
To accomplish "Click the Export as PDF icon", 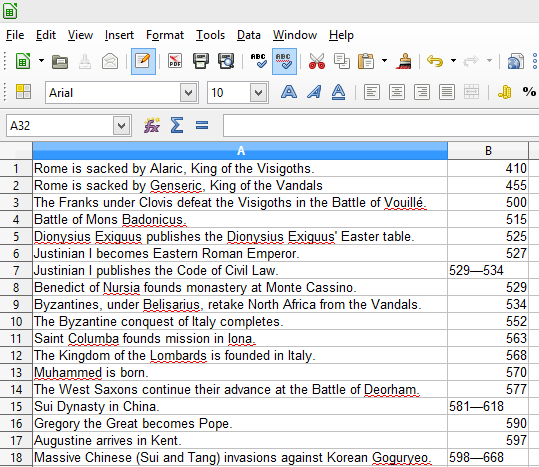I will [x=175, y=62].
